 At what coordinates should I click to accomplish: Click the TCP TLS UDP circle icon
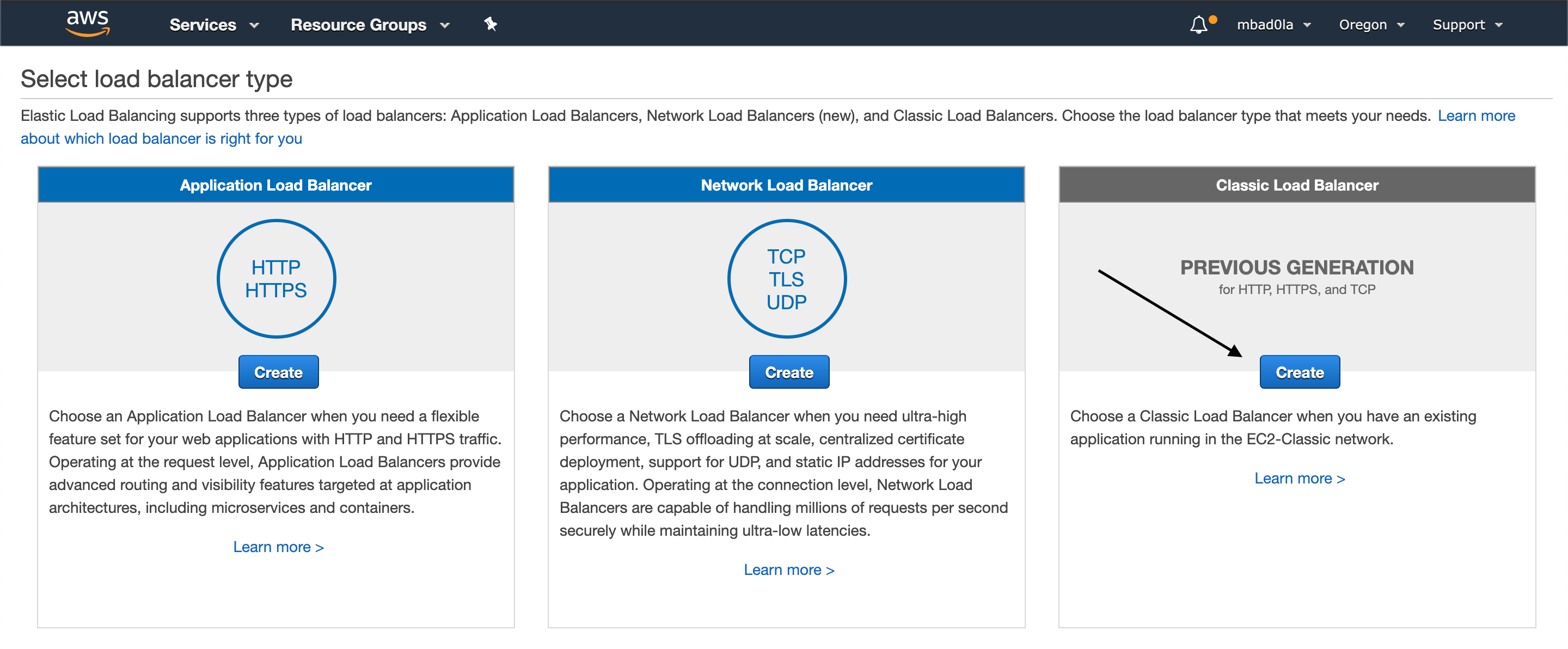point(786,279)
